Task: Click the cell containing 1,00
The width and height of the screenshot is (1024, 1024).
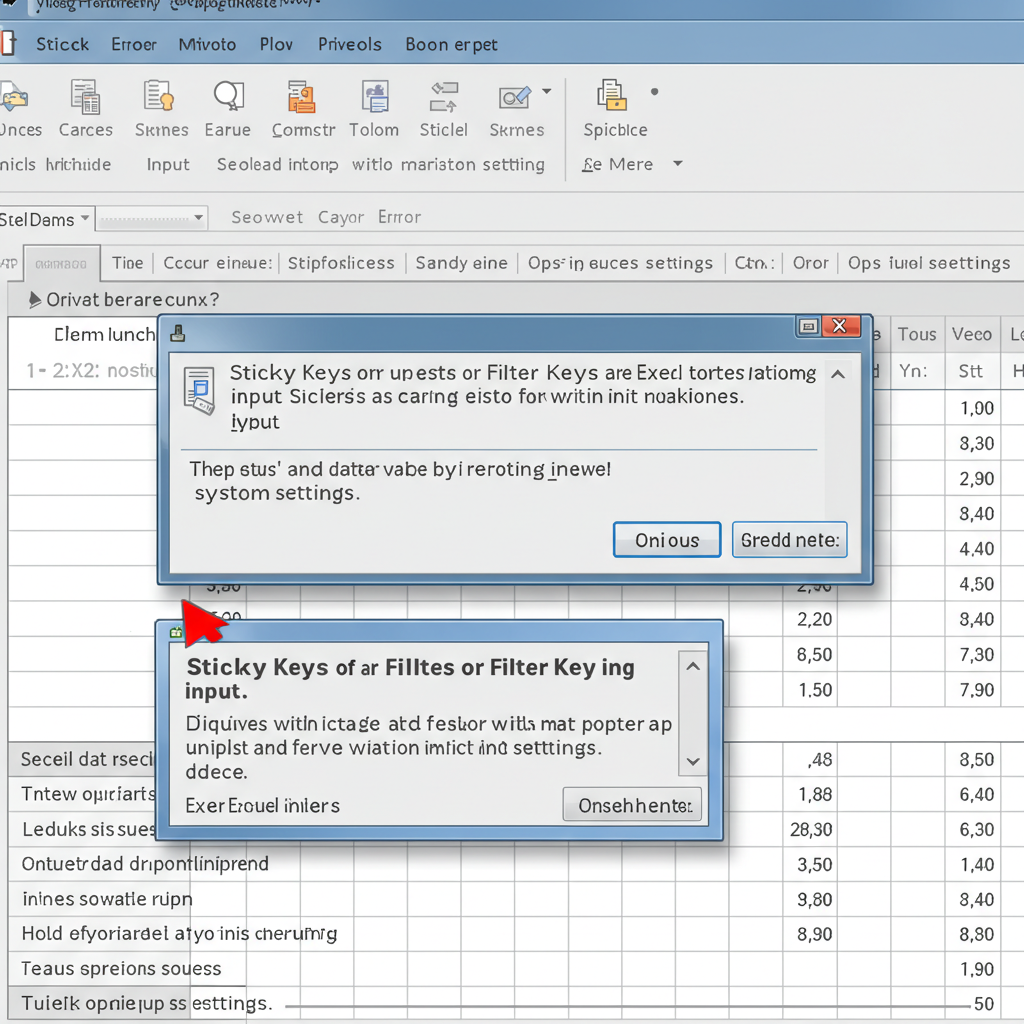Action: point(972,409)
